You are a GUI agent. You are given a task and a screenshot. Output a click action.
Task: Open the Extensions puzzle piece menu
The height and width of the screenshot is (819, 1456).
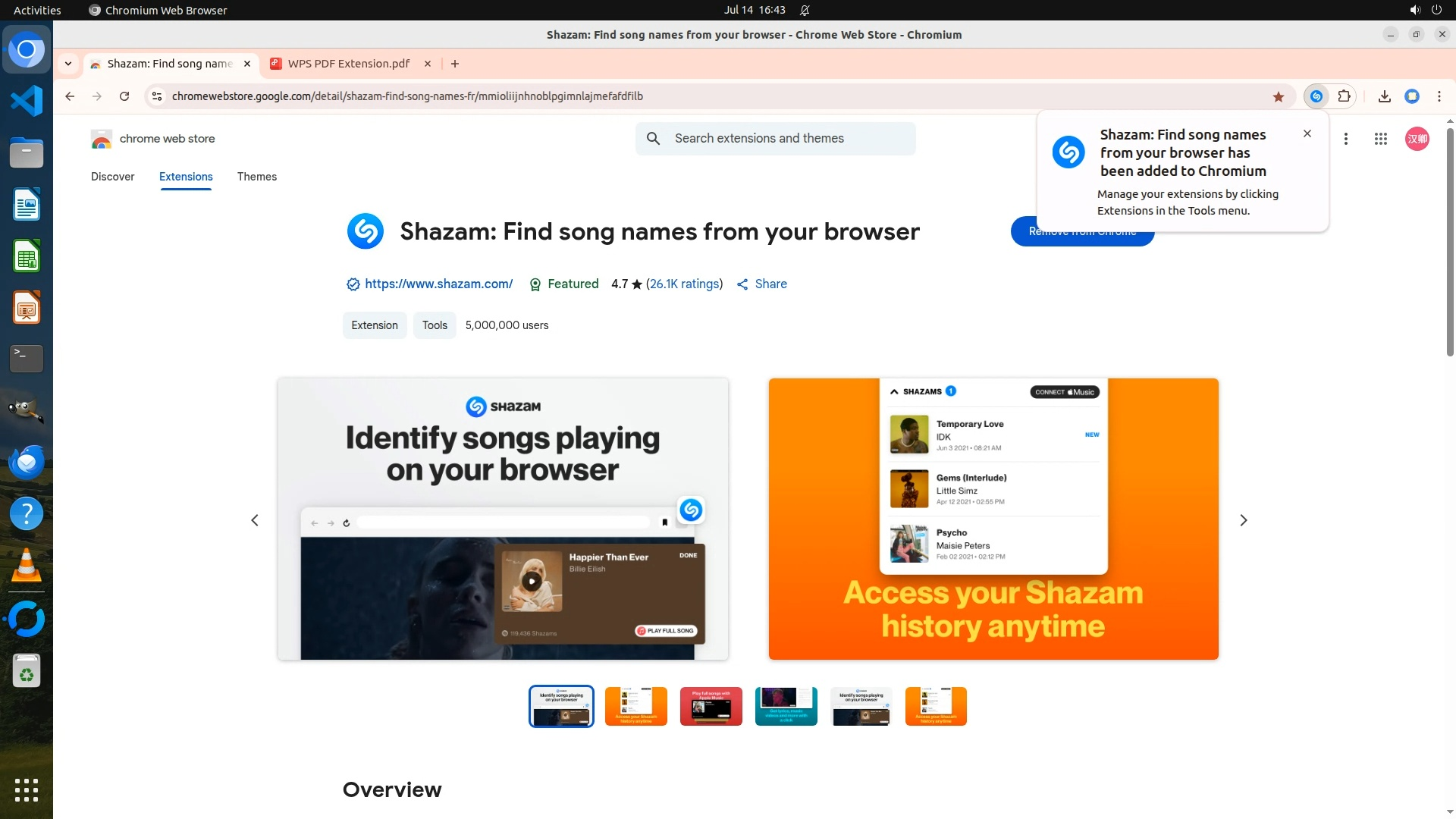1344,96
